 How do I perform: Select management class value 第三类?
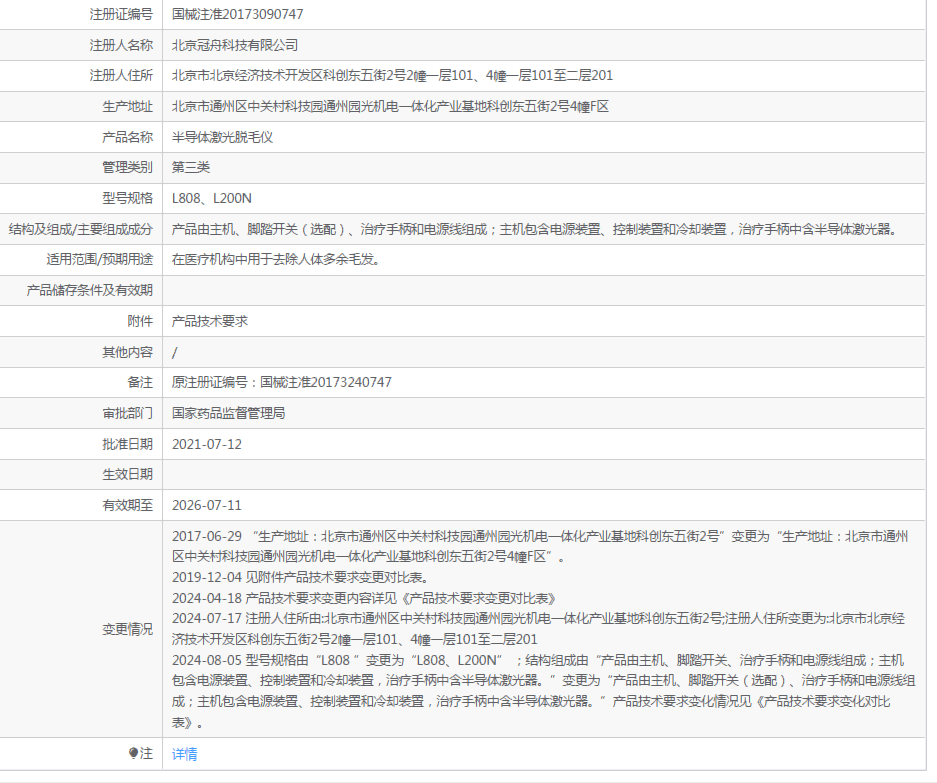coord(191,167)
